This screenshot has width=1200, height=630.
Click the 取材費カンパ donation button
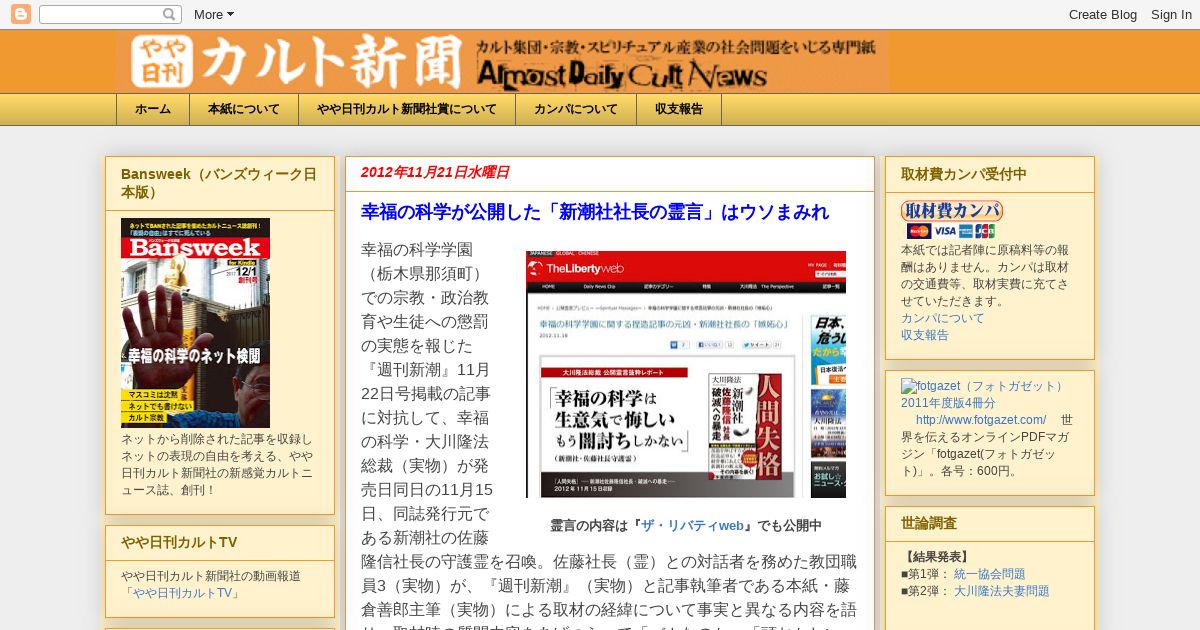pos(952,211)
